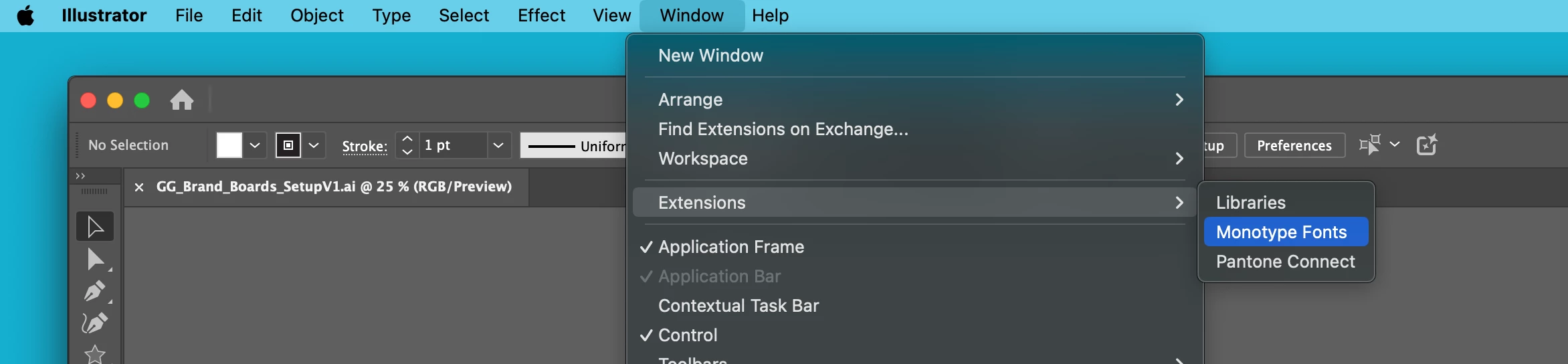
Task: Click the Stroke label link
Action: coord(365,146)
